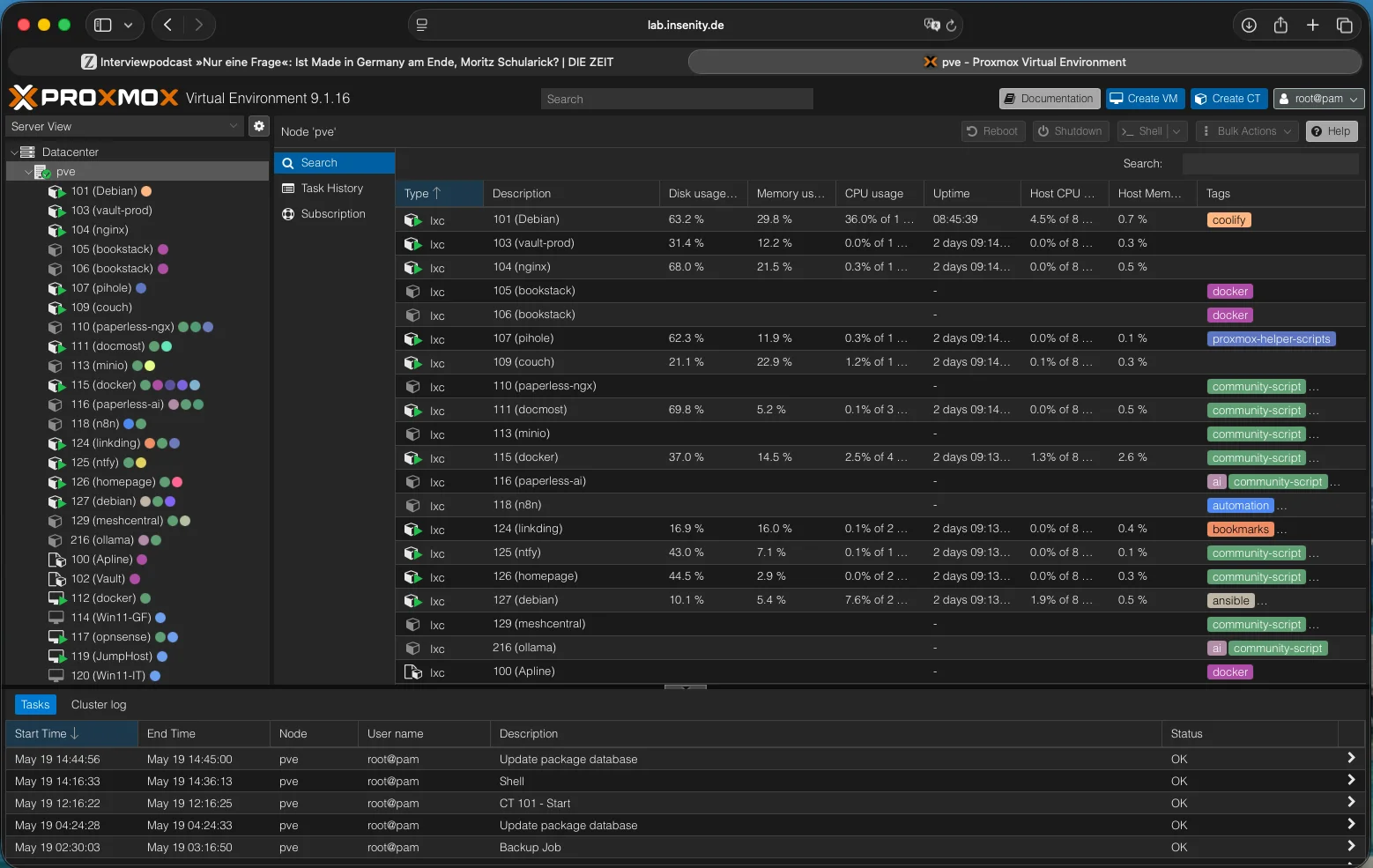Click the ansible tag on 127 (debian)
Screen dimensions: 1373x868
coord(1230,601)
